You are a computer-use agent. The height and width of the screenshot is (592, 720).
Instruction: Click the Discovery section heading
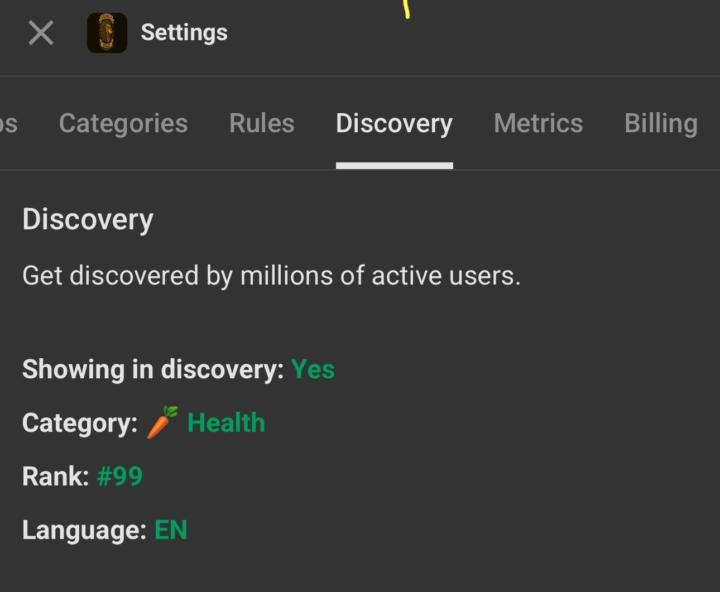(88, 220)
